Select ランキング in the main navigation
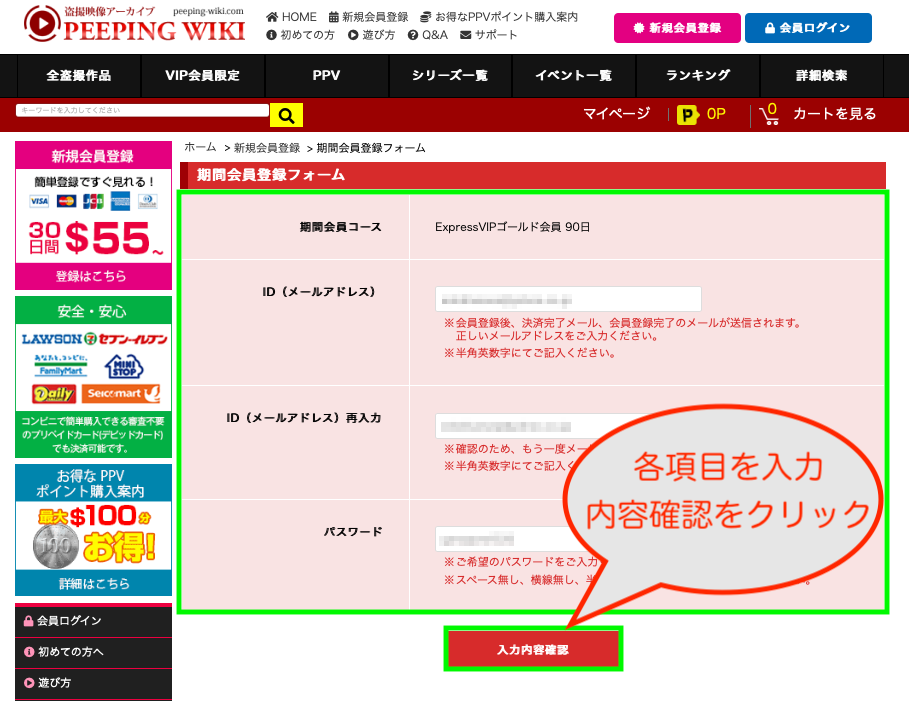The image size is (909, 701). point(698,76)
